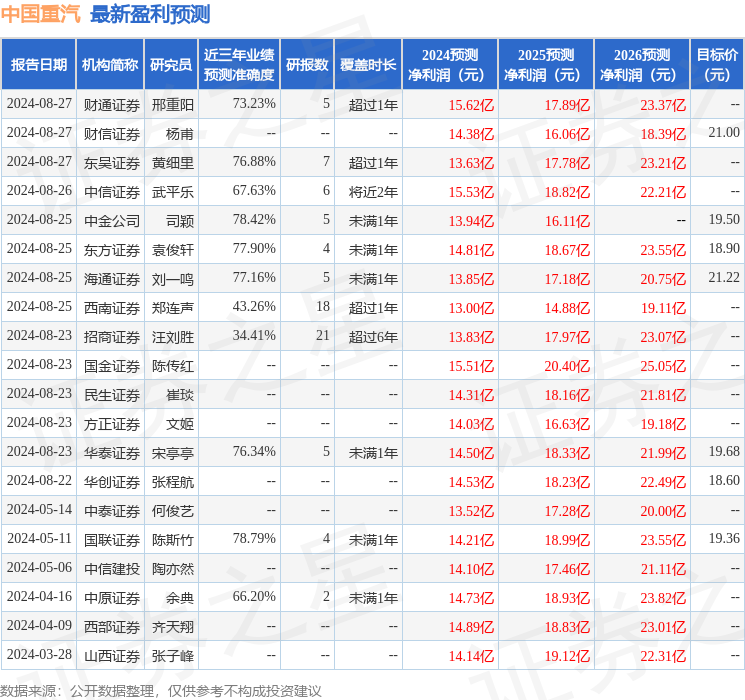Click the 研报数 column header

coord(307,65)
